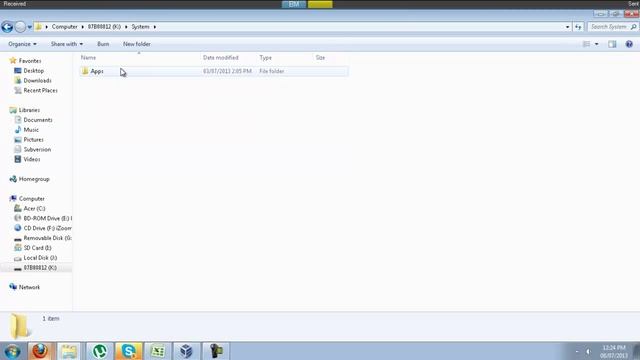Open Skype from the taskbar

[129, 351]
